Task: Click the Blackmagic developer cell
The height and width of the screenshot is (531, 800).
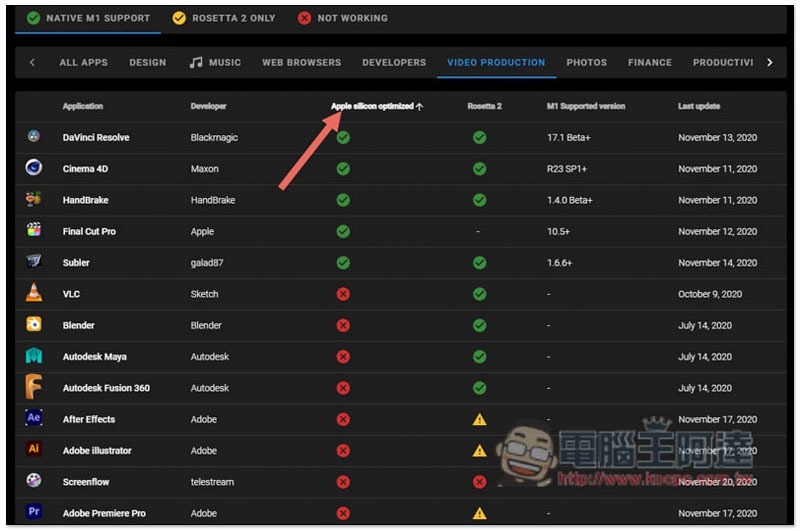Action: (214, 137)
